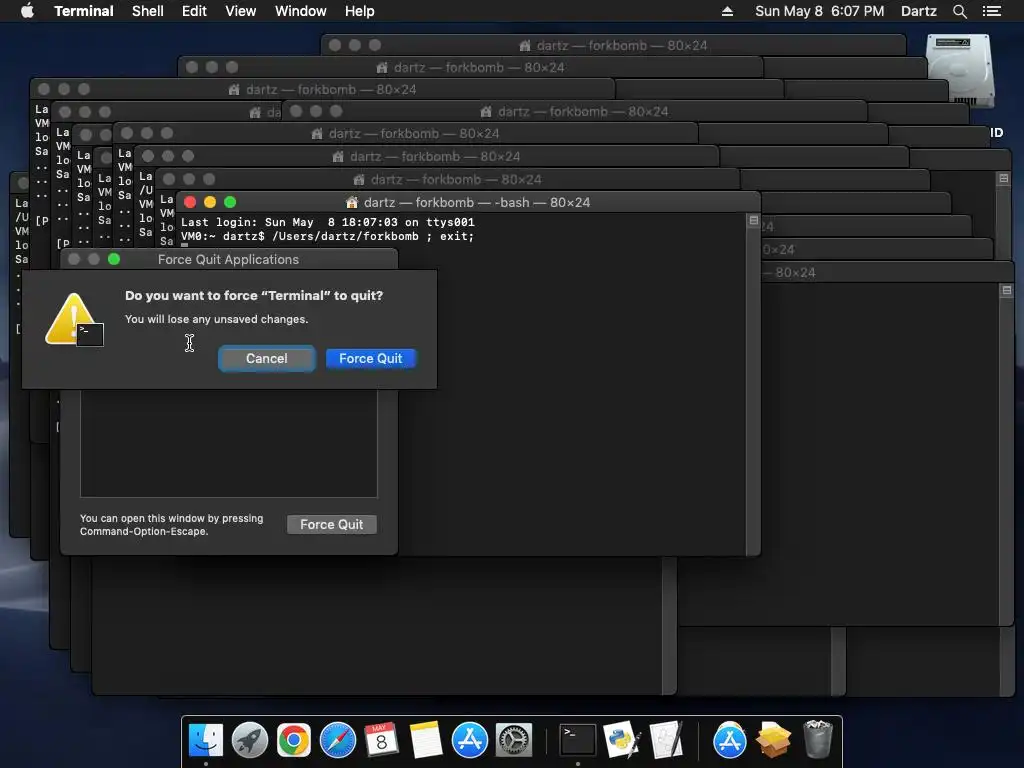This screenshot has height=768, width=1024.
Task: Click green zoom button of Force Quit Applications window
Action: point(114,259)
